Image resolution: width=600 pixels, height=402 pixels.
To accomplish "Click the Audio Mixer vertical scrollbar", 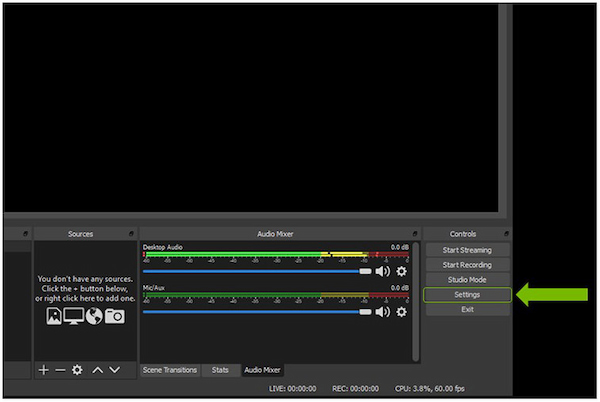I will 416,302.
